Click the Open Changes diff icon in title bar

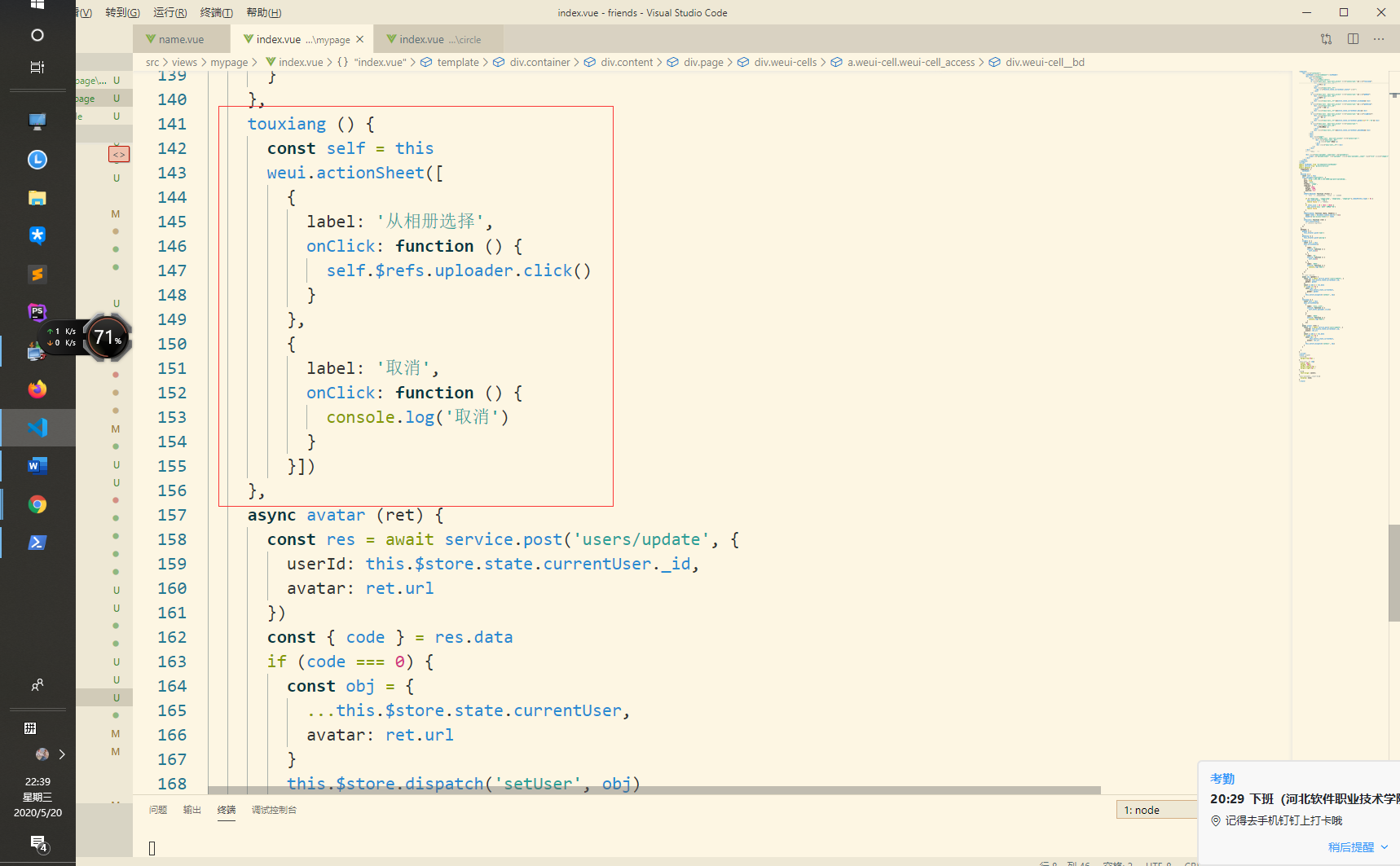[1326, 38]
